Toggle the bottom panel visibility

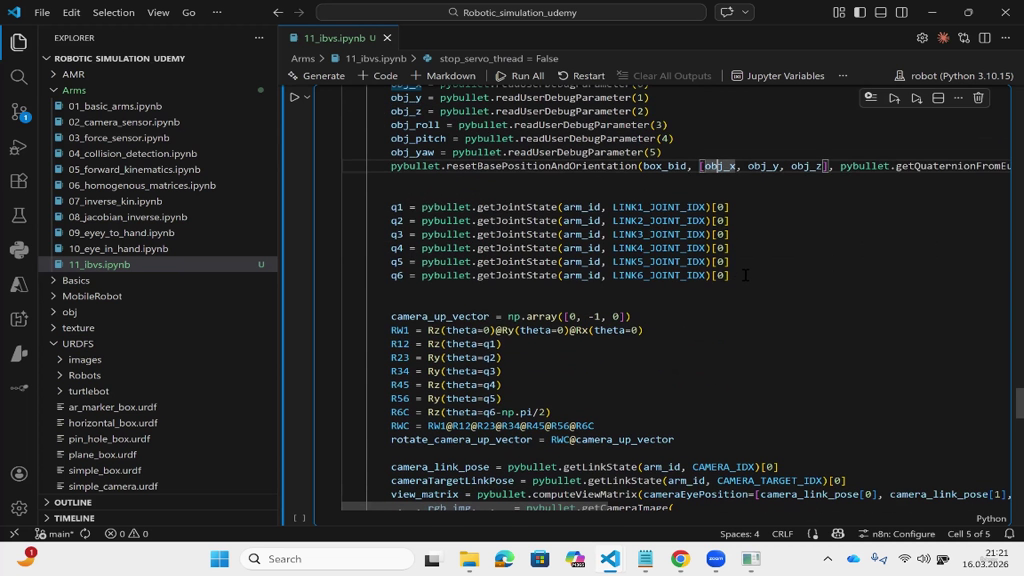click(881, 12)
